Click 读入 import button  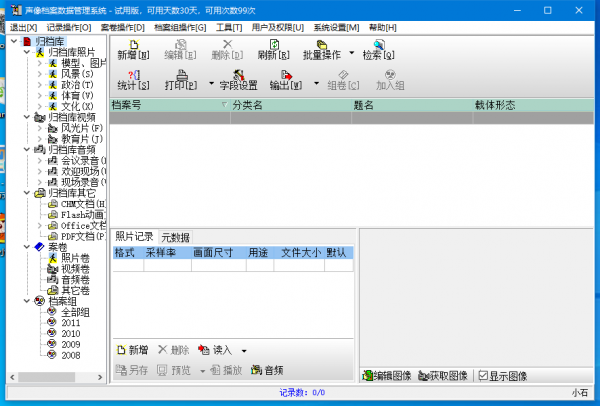(215, 350)
